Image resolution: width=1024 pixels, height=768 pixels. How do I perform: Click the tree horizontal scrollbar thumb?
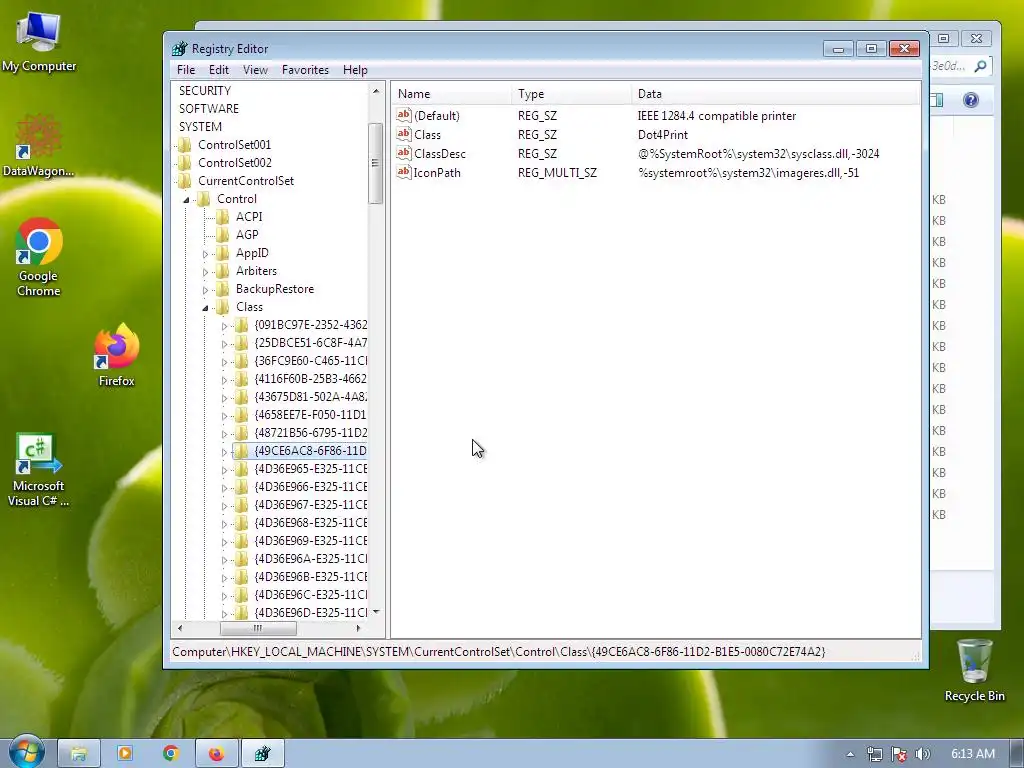click(258, 628)
